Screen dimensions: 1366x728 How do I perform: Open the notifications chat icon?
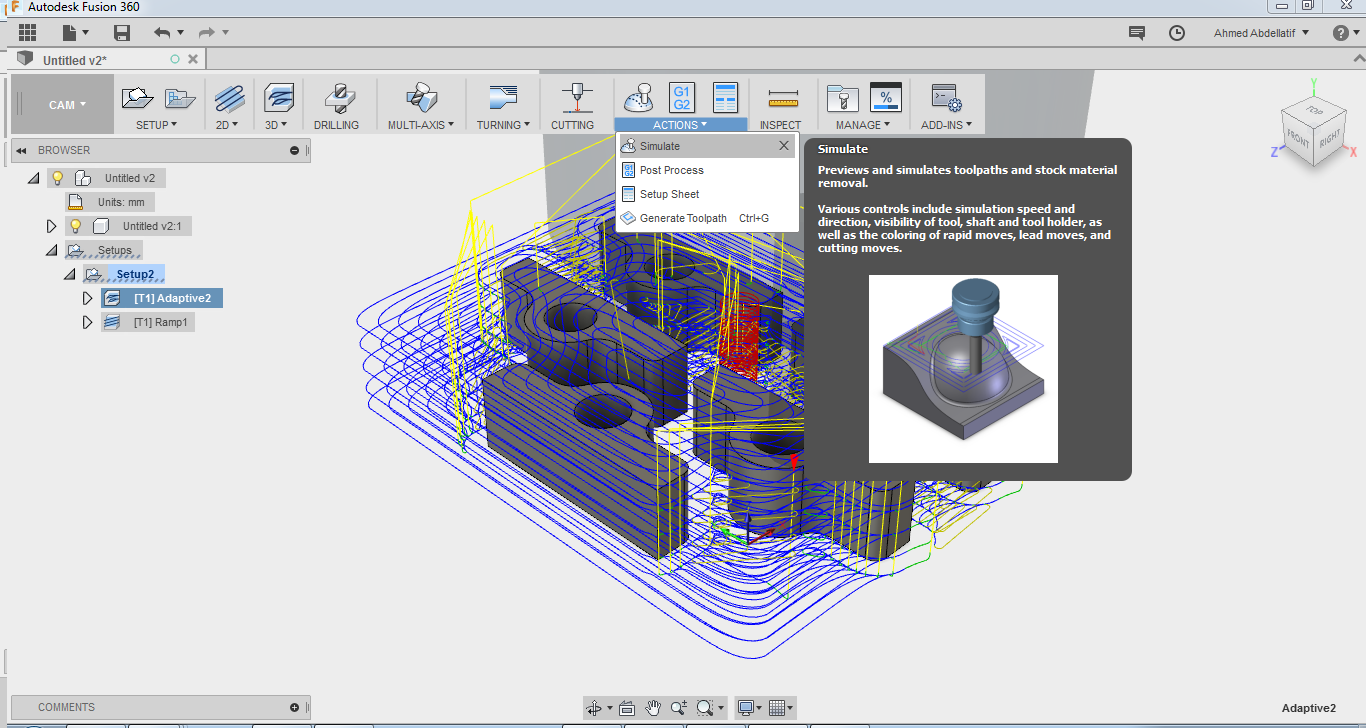tap(1136, 33)
